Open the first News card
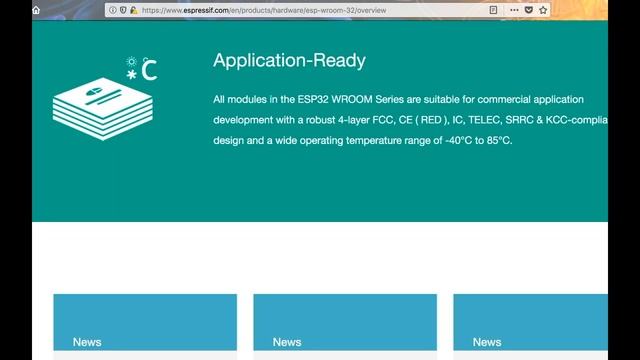Screen dimensions: 640x360 pyautogui.click(x=145, y=326)
